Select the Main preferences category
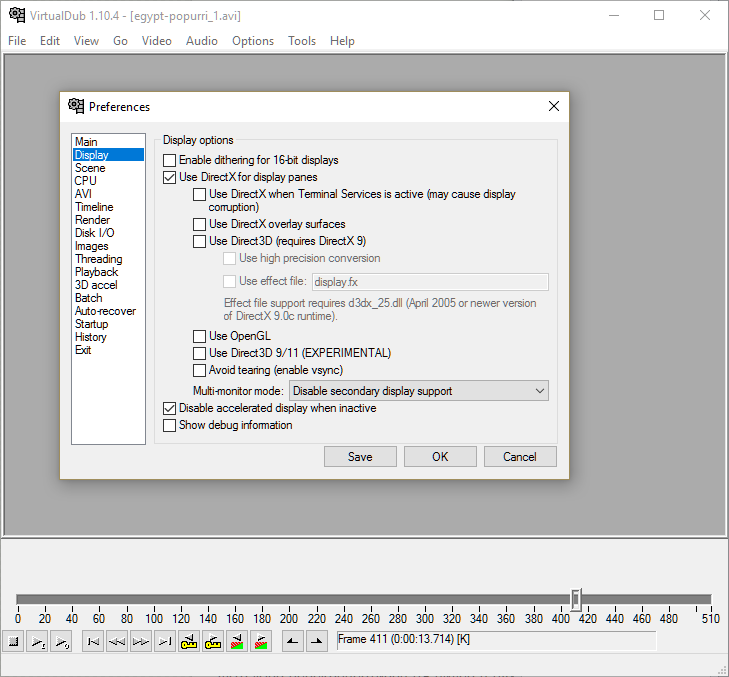Viewport: 729px width, 677px height. [108, 142]
